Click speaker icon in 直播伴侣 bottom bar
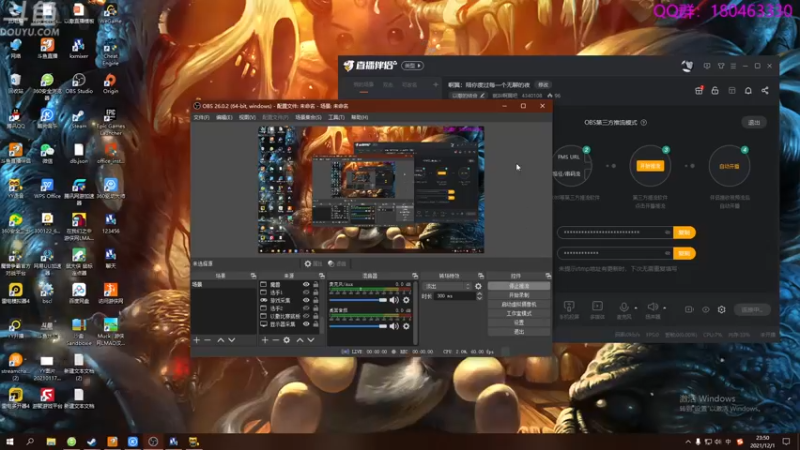This screenshot has height=450, width=800. coord(652,307)
